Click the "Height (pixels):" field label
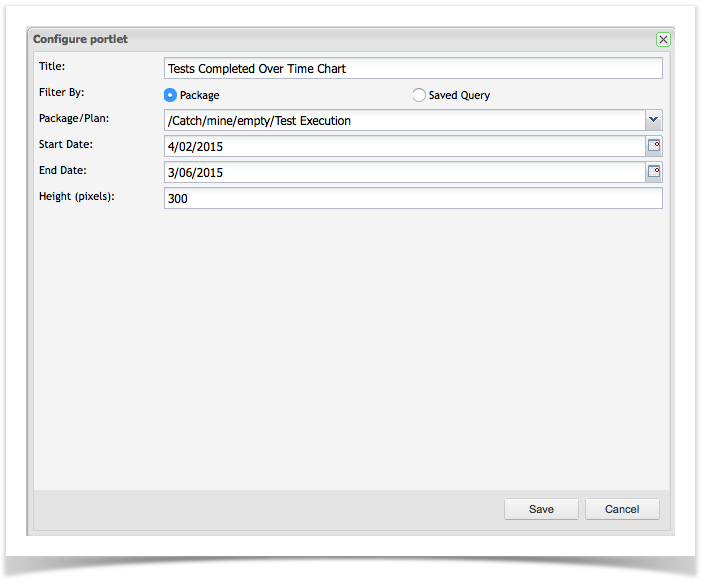This screenshot has width=709, height=585. click(77, 196)
